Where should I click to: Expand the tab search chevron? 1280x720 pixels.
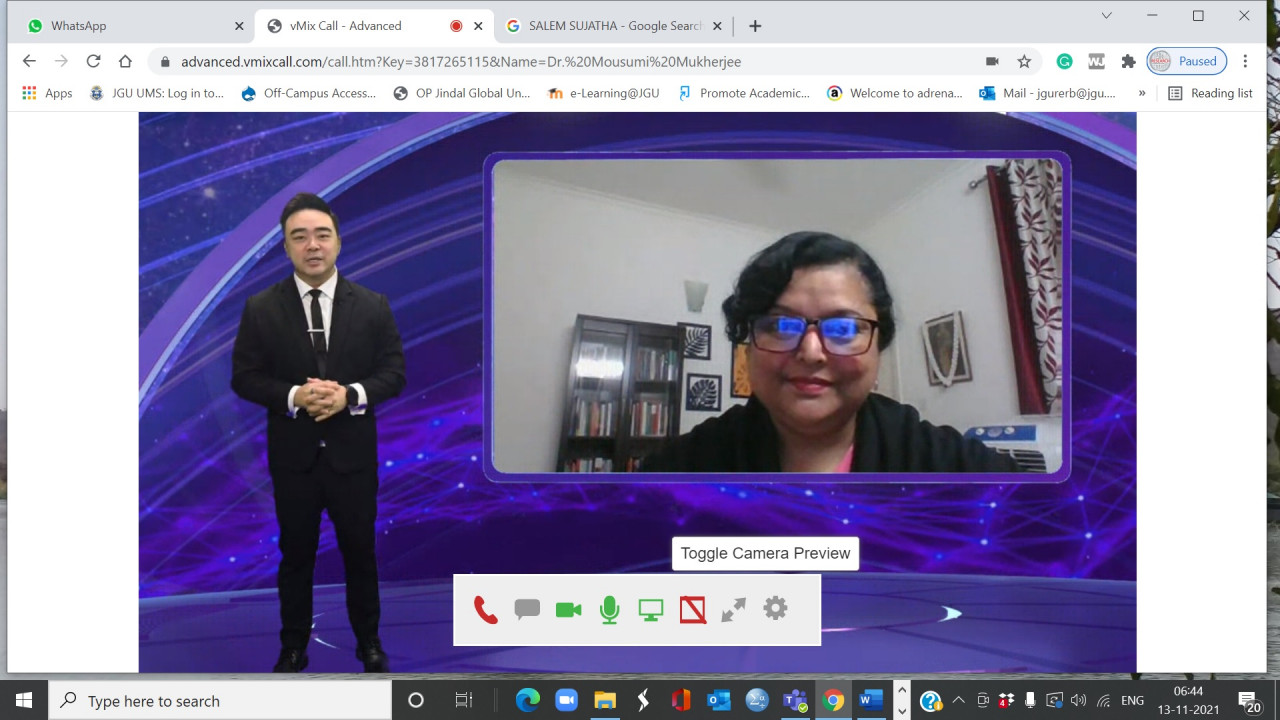tap(1106, 16)
